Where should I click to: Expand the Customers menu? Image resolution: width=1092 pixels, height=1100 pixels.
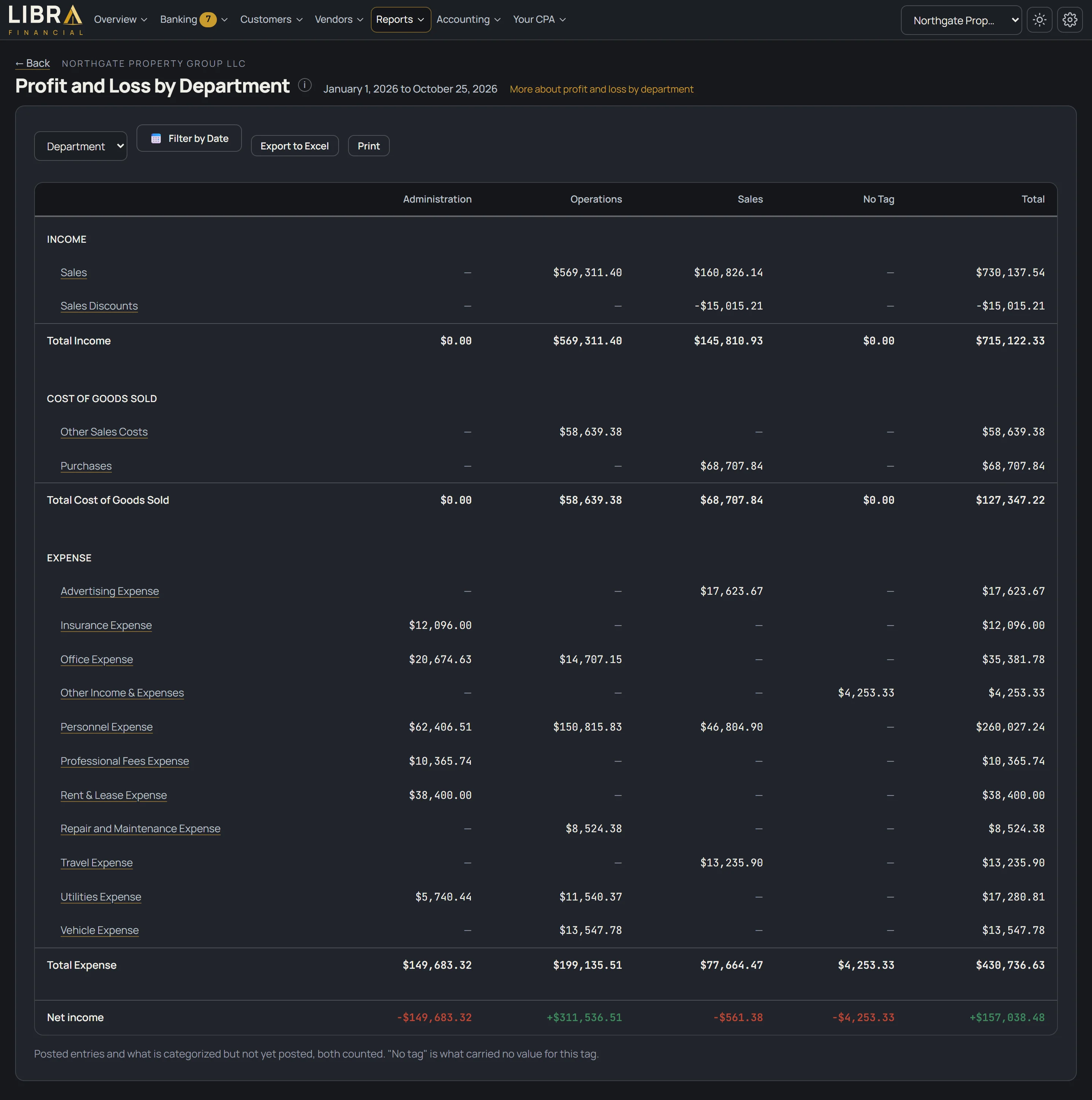click(271, 19)
